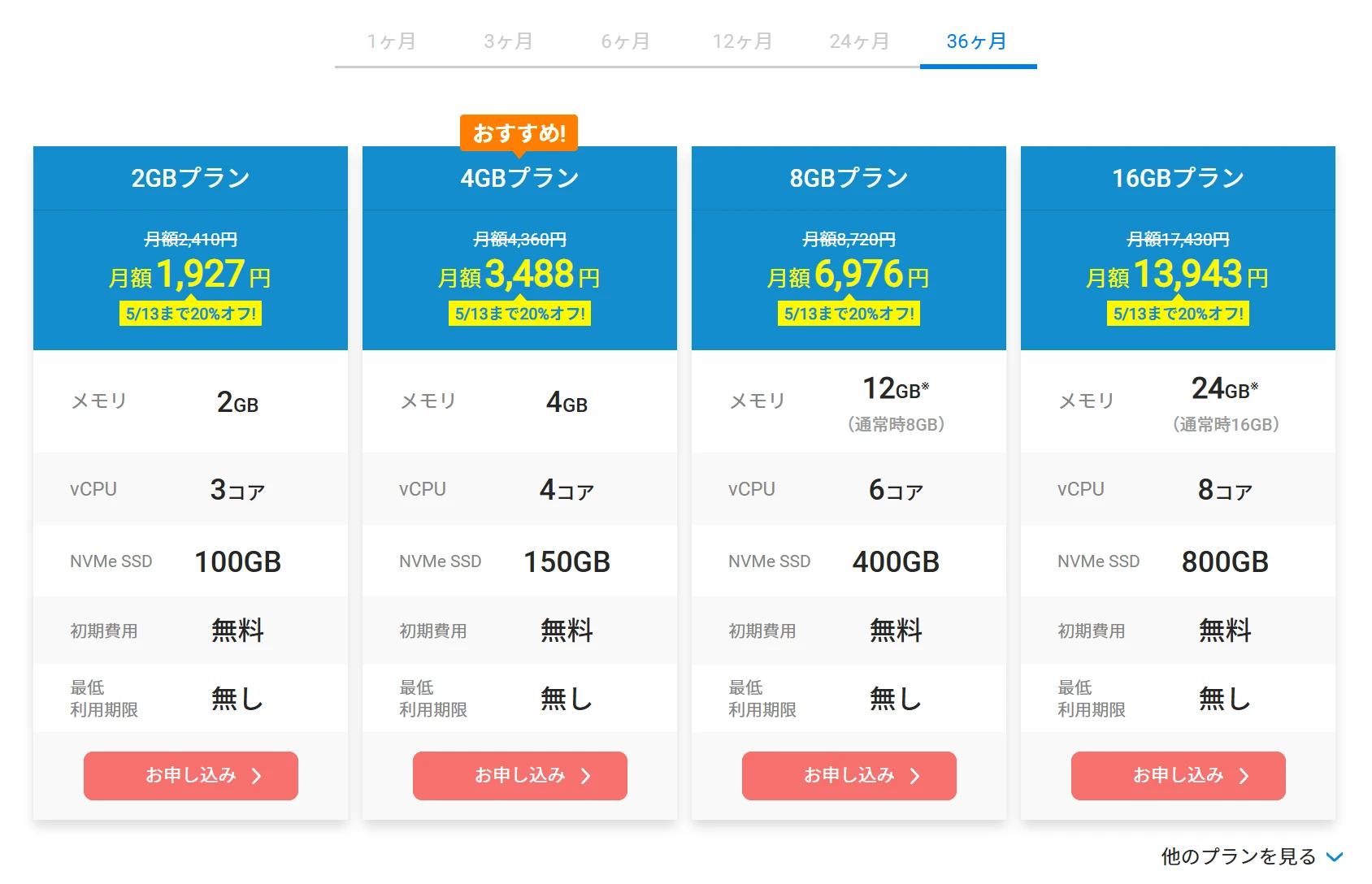Click 初期費用 label in 16GB plan
The width and height of the screenshot is (1372, 884).
(1092, 630)
